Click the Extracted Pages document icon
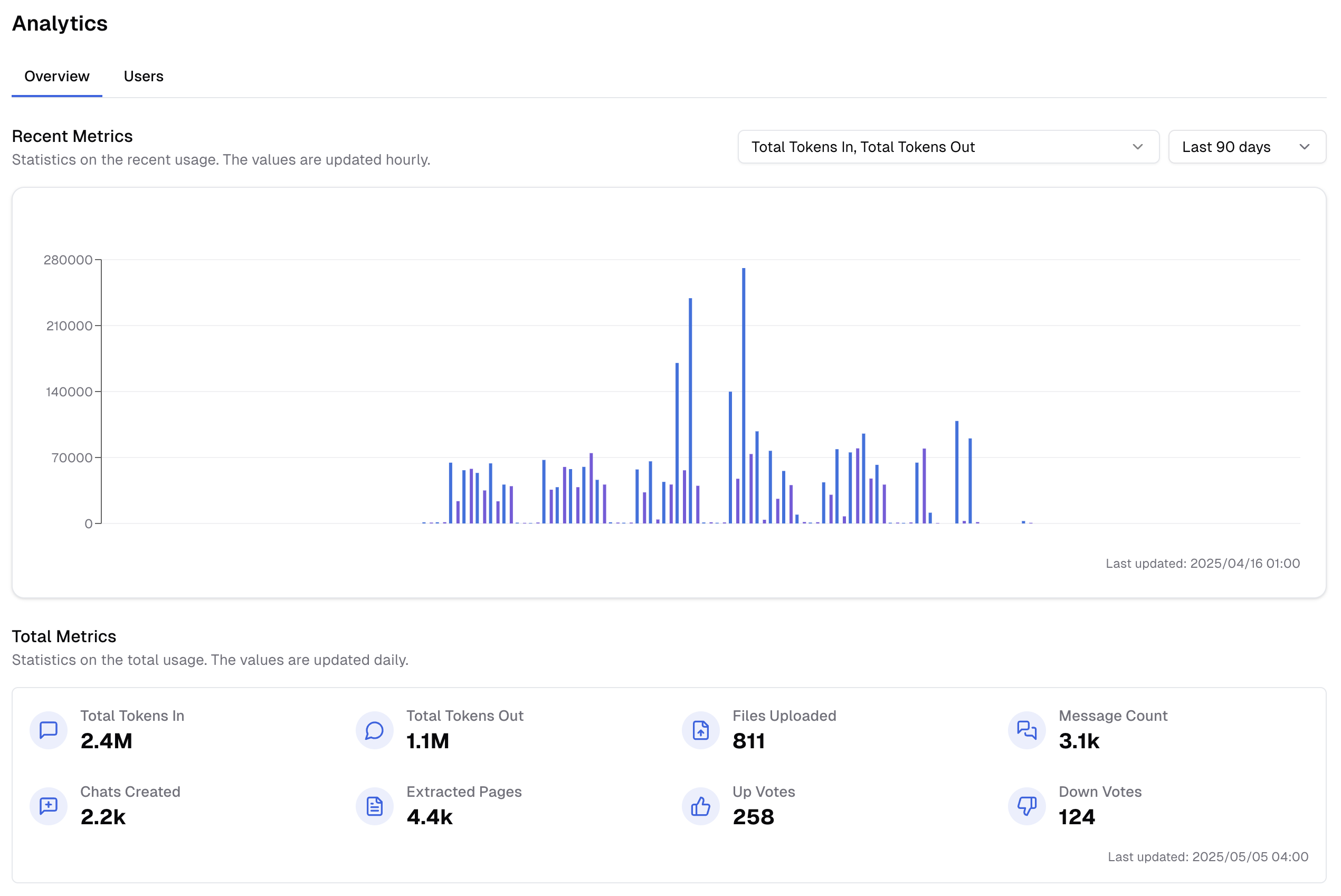Viewport: 1341px width, 896px height. click(x=374, y=806)
